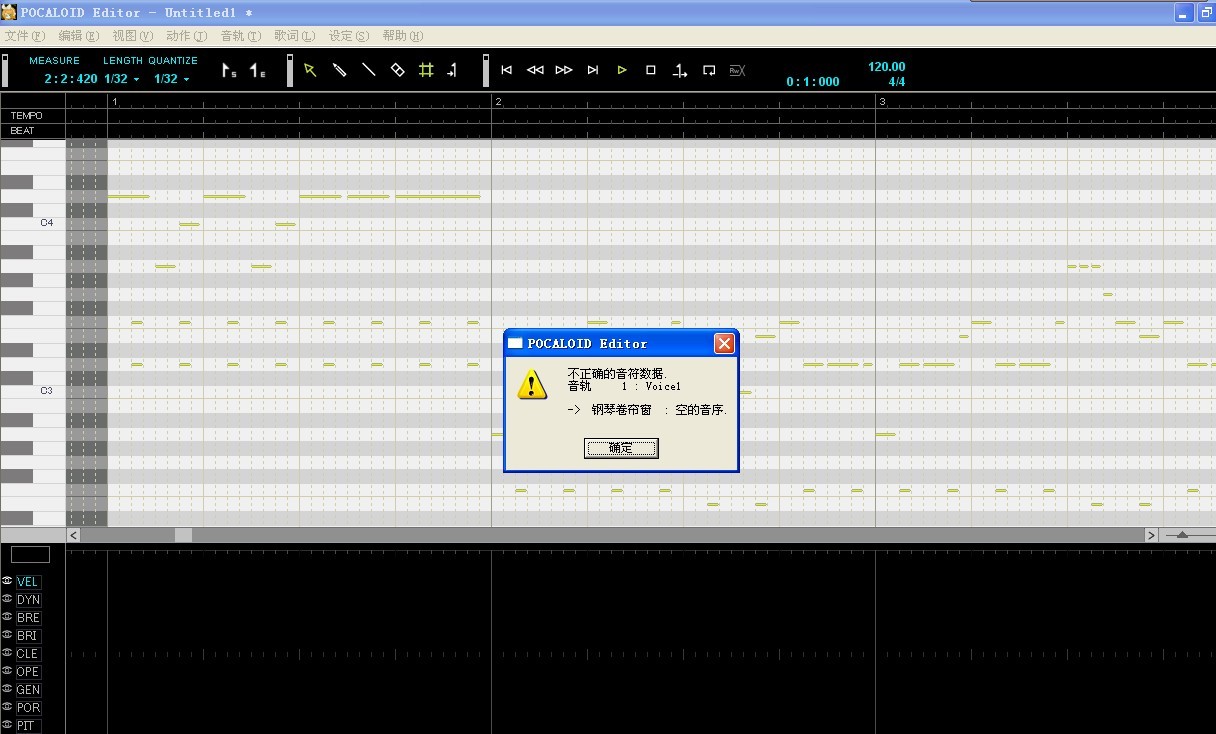Click 确定 to dismiss the error dialog
The image size is (1216, 734).
coord(621,448)
